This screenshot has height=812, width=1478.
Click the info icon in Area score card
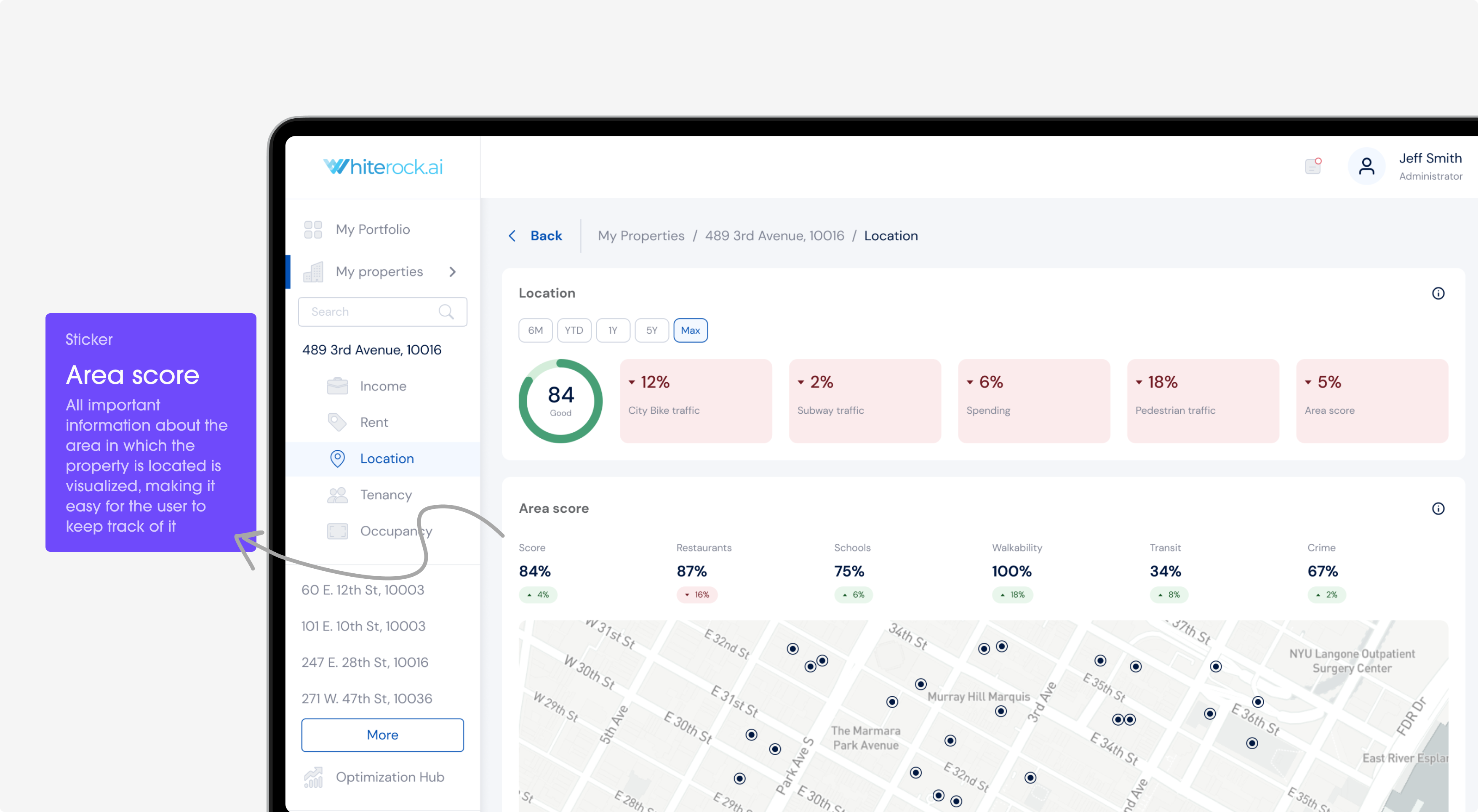(x=1438, y=508)
